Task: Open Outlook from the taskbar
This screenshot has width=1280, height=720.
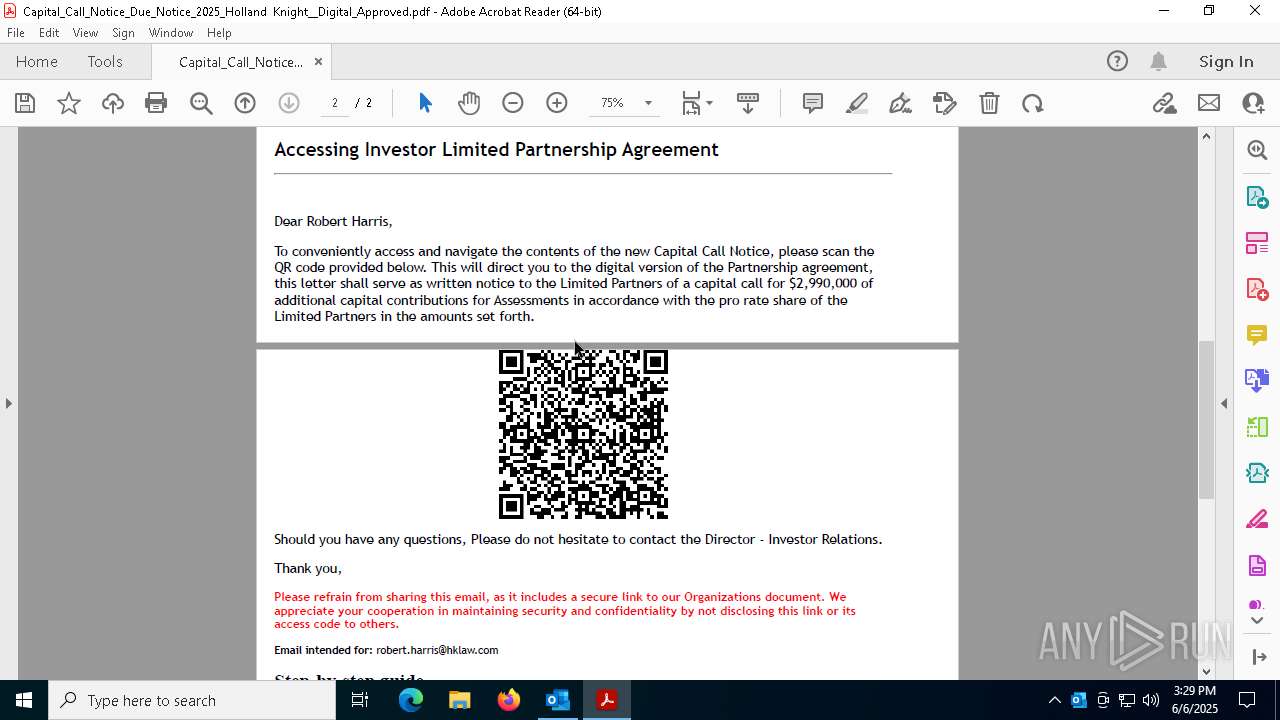Action: 558,700
